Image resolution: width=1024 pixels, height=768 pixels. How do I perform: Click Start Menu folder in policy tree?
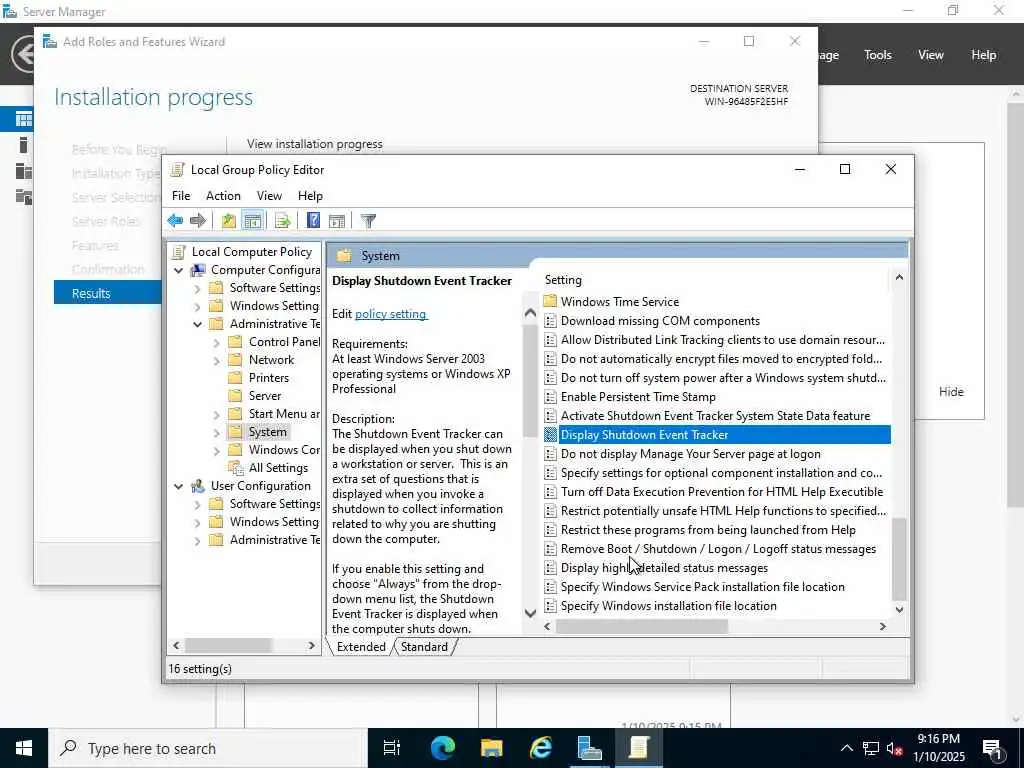[274, 414]
